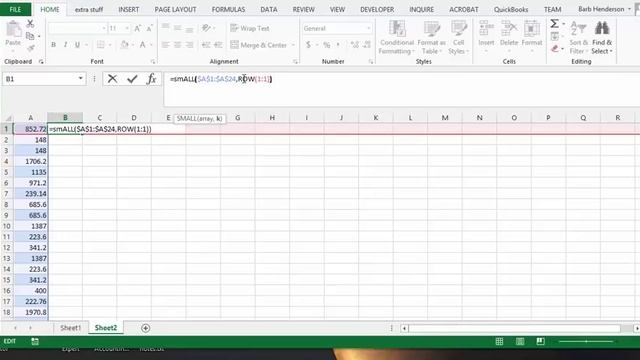This screenshot has width=640, height=360.
Task: Switch to Sheet1 tab
Action: (x=71, y=328)
